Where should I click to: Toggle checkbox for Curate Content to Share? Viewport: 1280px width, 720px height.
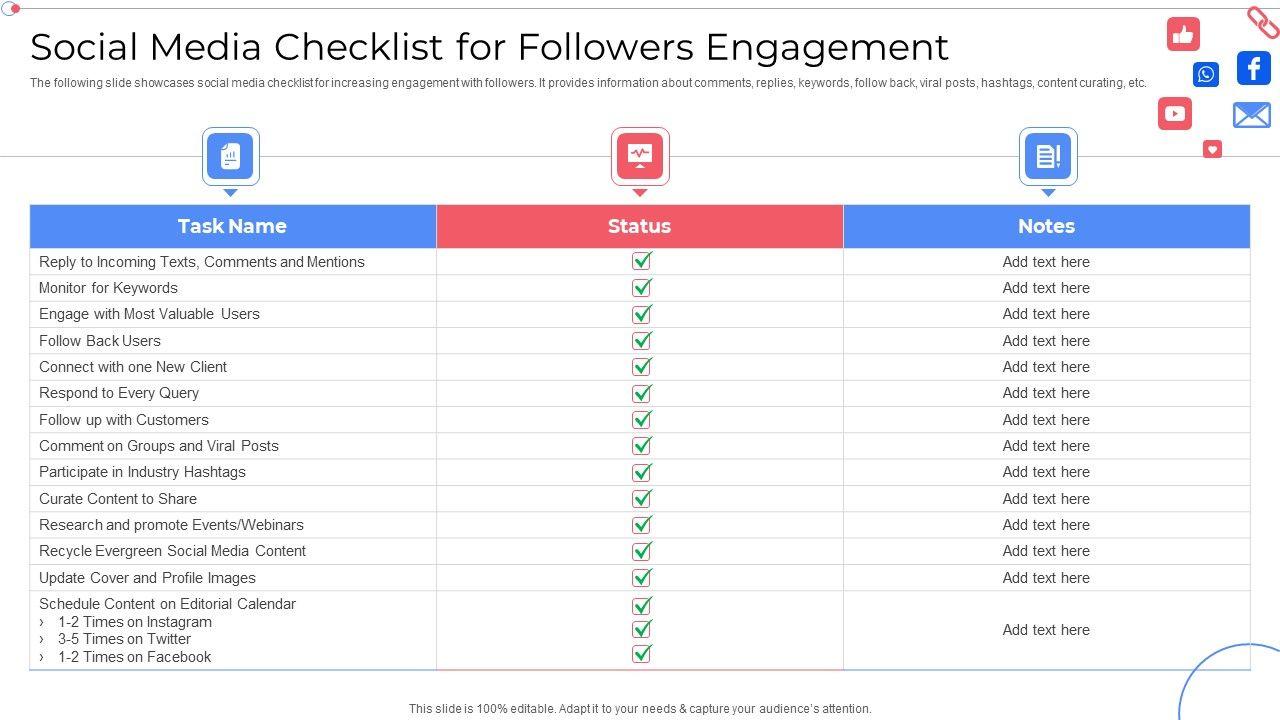pos(642,499)
